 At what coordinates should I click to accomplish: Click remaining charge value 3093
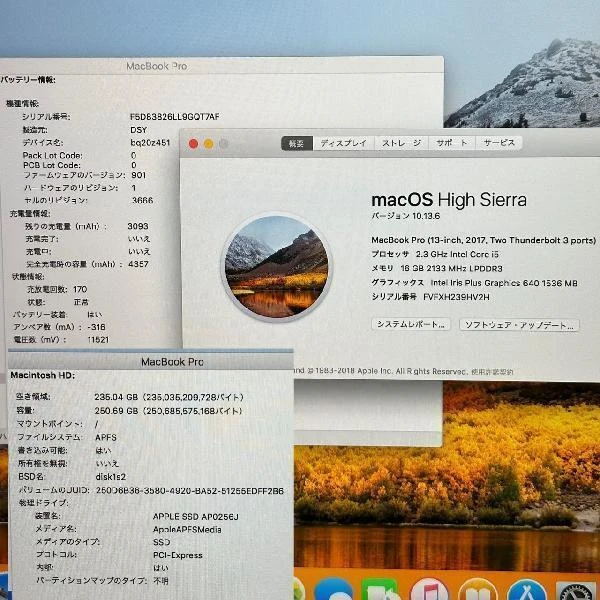138,227
